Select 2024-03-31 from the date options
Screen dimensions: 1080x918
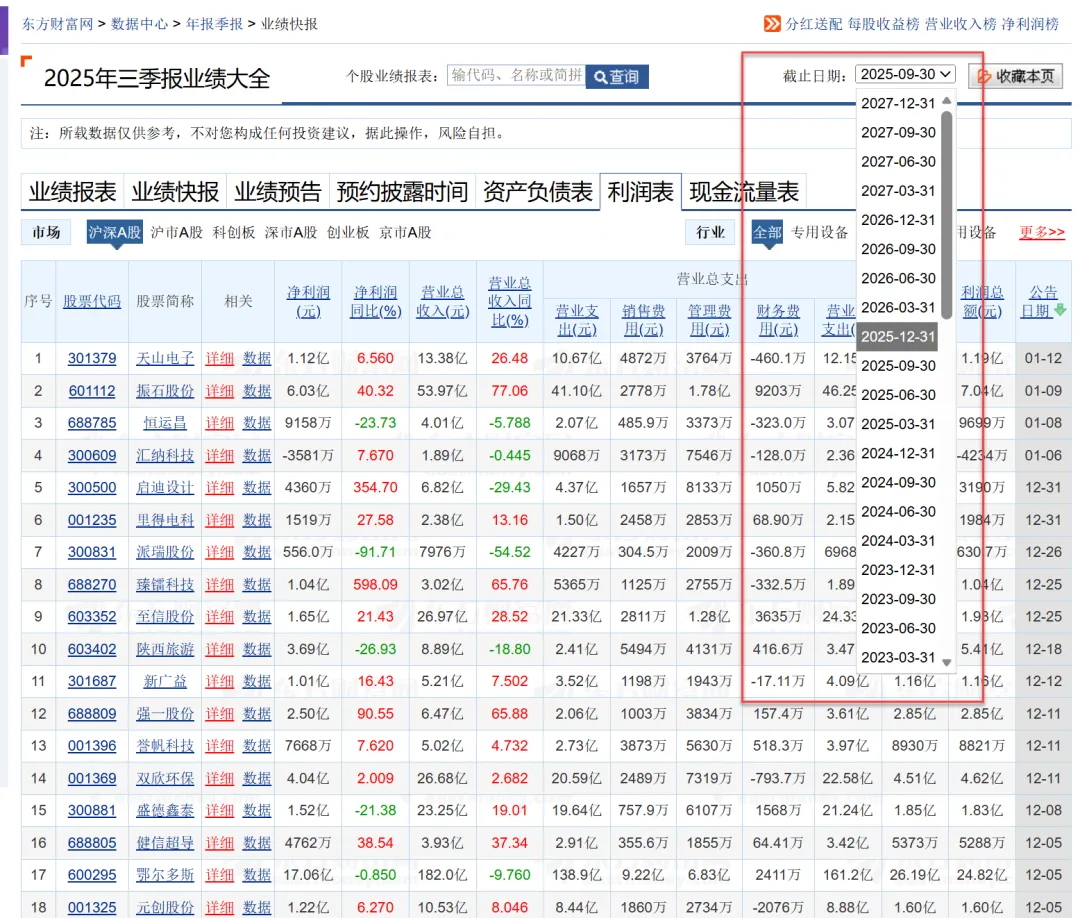[x=898, y=541]
